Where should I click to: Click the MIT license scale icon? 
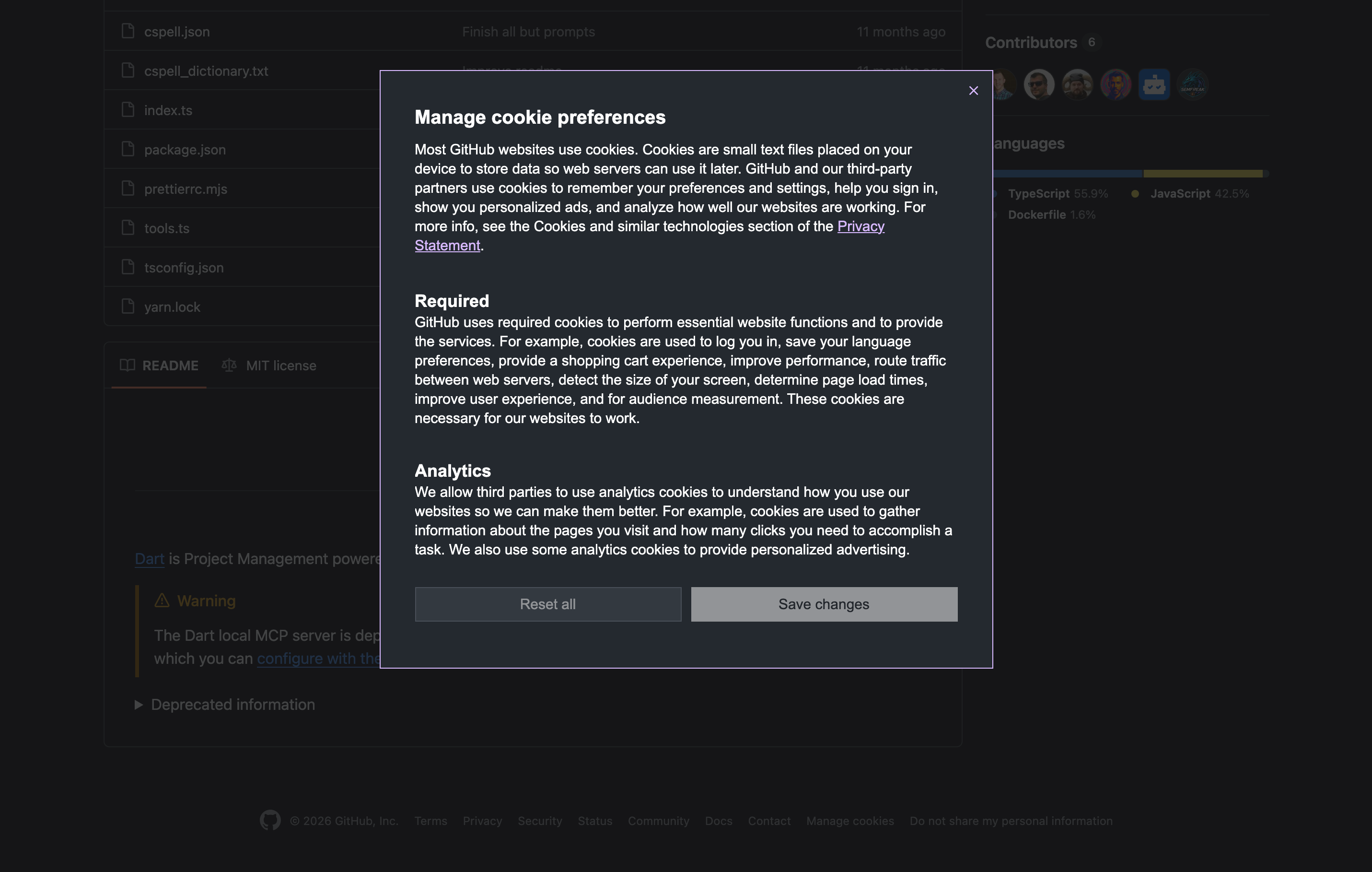click(x=229, y=365)
